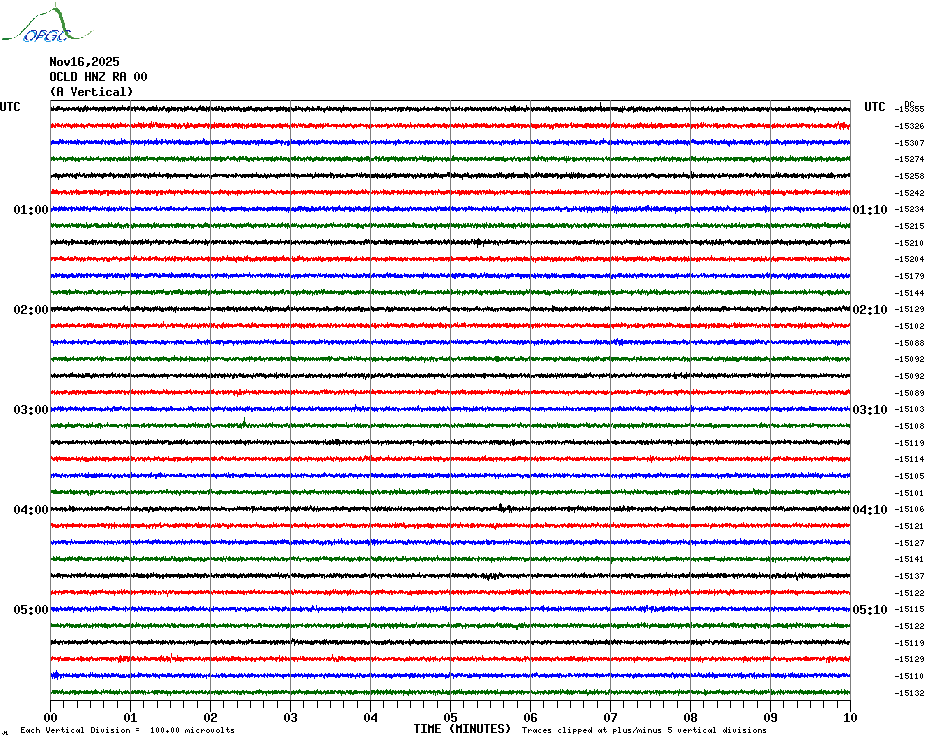Click the OFGC logo
Viewport: 930px width, 744px height.
click(x=46, y=24)
